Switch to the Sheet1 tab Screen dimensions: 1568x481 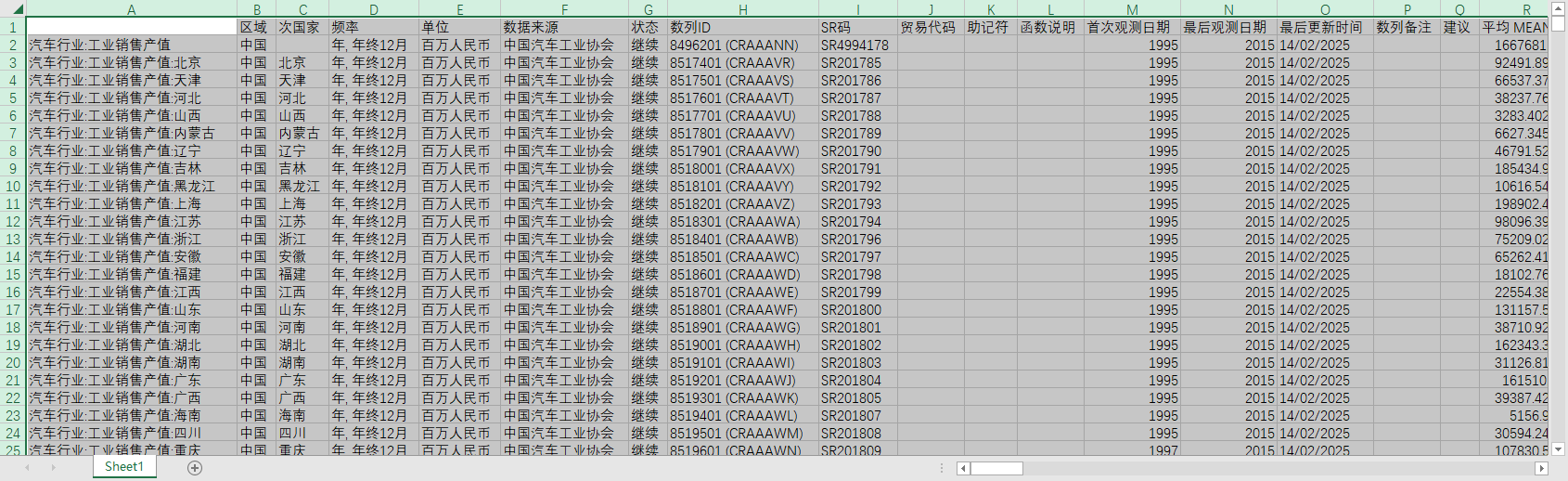click(124, 466)
